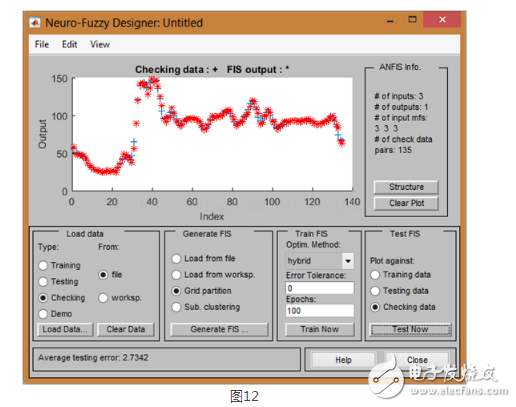Click the MATLAB icon in title bar
516x407 pixels.
click(x=35, y=23)
